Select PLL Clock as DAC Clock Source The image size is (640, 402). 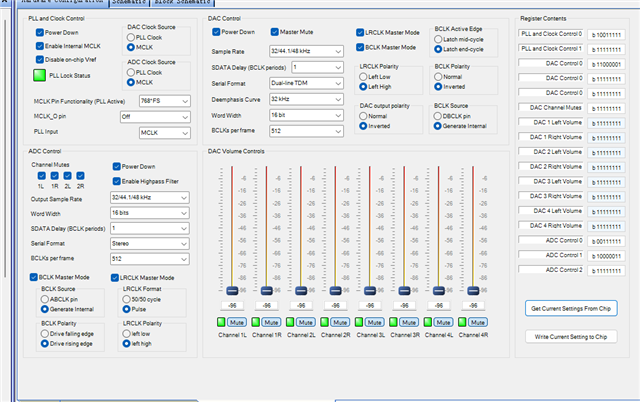[x=131, y=37]
